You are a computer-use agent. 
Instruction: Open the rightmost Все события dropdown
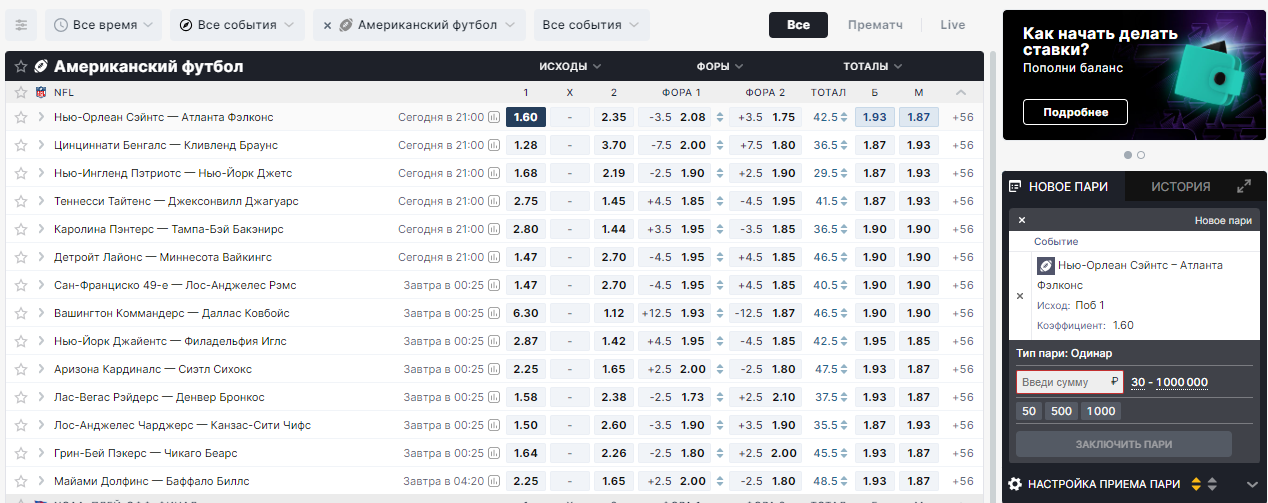(x=591, y=25)
